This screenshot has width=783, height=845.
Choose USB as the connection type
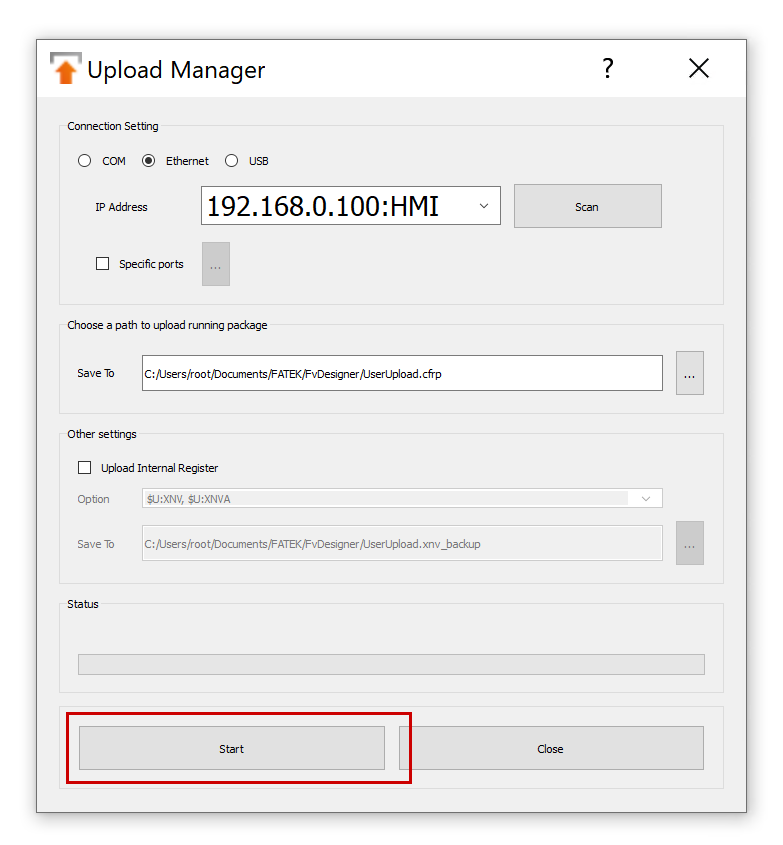(x=232, y=161)
